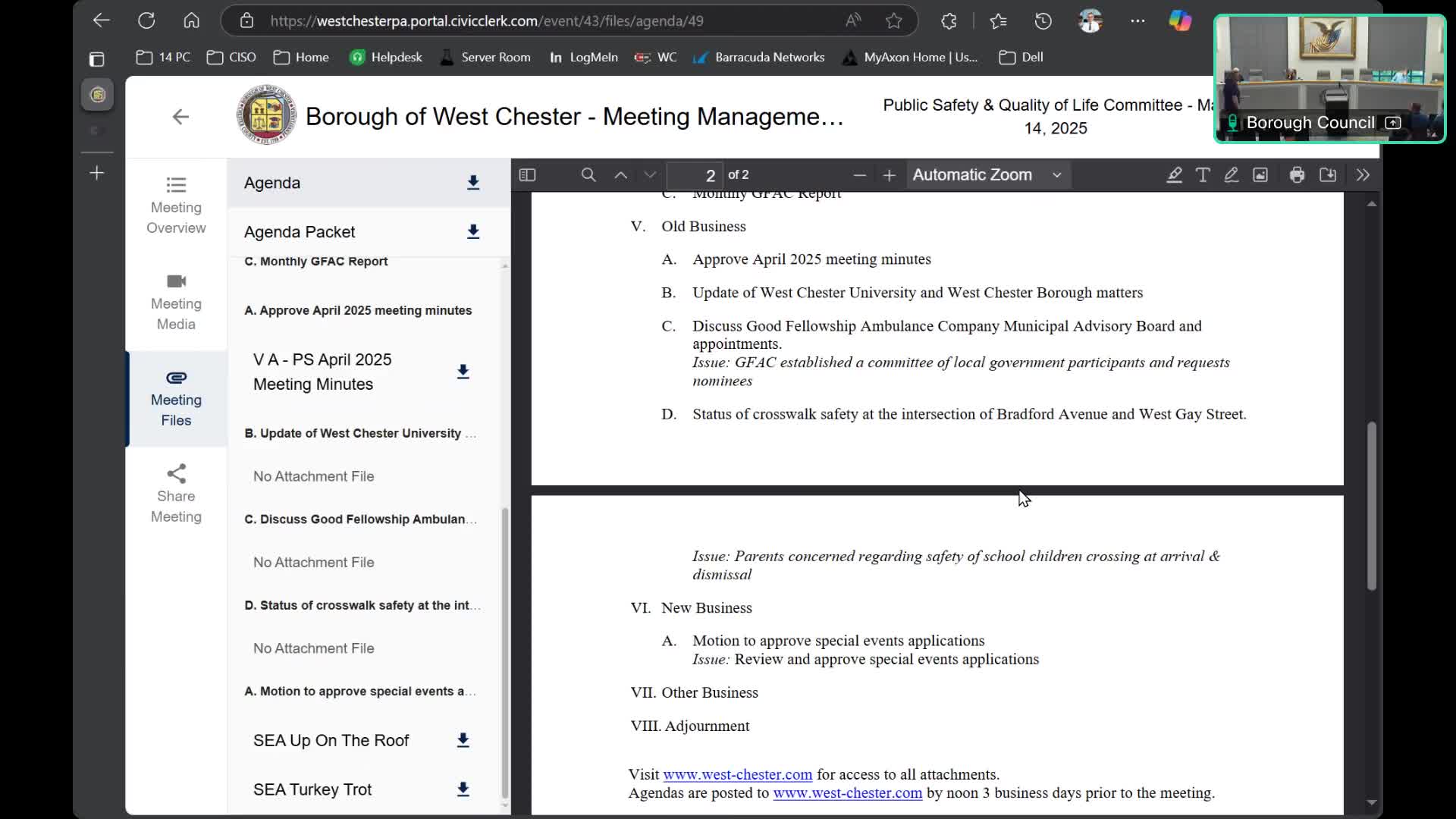This screenshot has width=1456, height=819.
Task: Toggle the browser vertical tabs pane
Action: click(96, 59)
